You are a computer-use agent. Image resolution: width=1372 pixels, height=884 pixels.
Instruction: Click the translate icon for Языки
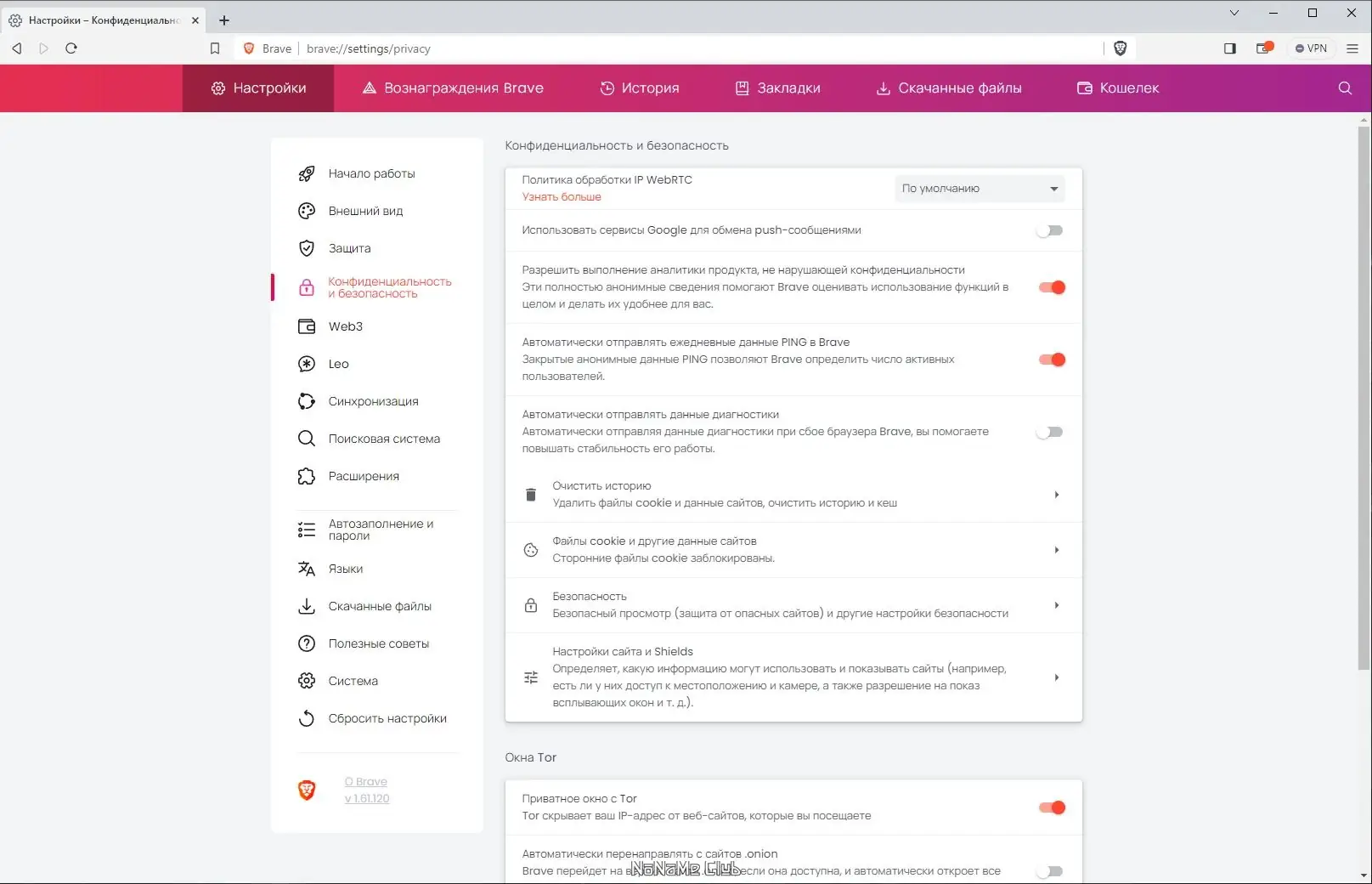307,569
